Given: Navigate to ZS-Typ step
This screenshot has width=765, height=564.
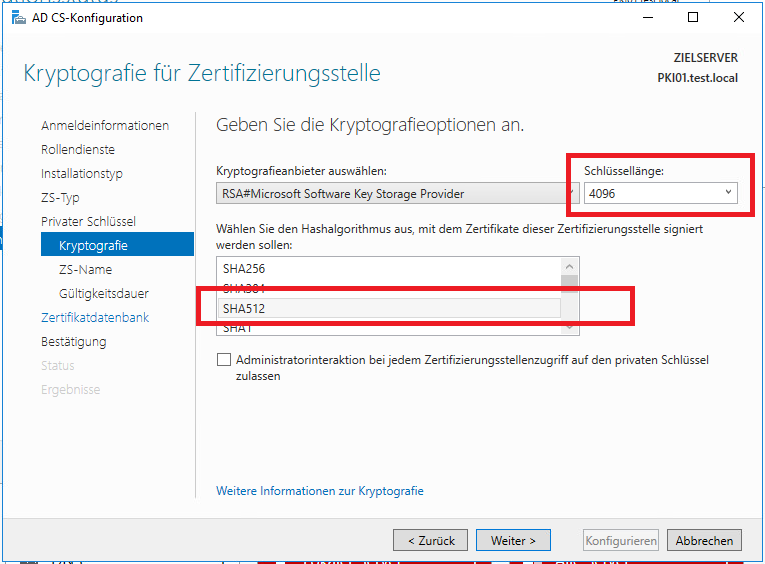Looking at the screenshot, I should 60,197.
